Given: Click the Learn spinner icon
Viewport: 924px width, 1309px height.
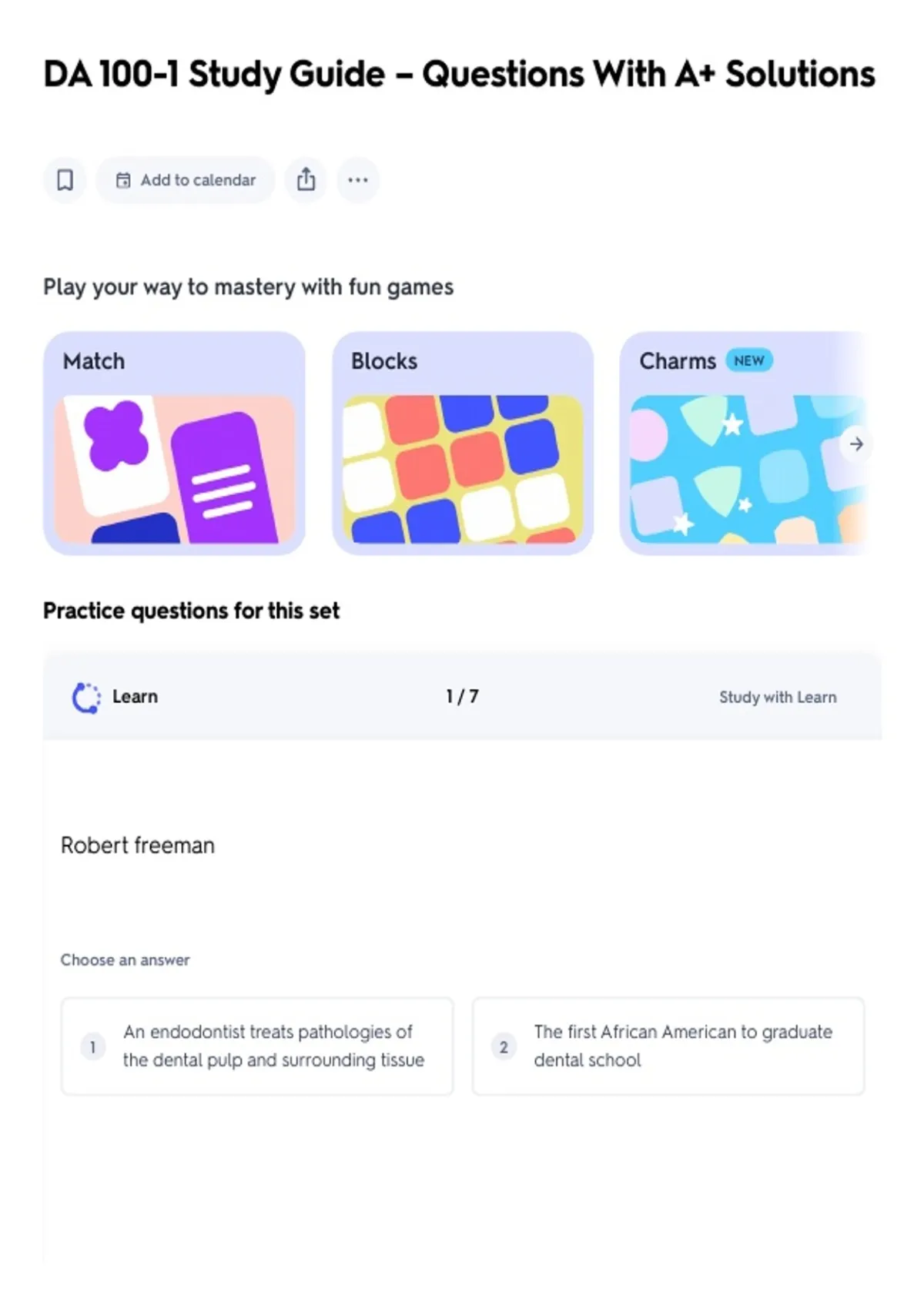Looking at the screenshot, I should coord(86,698).
